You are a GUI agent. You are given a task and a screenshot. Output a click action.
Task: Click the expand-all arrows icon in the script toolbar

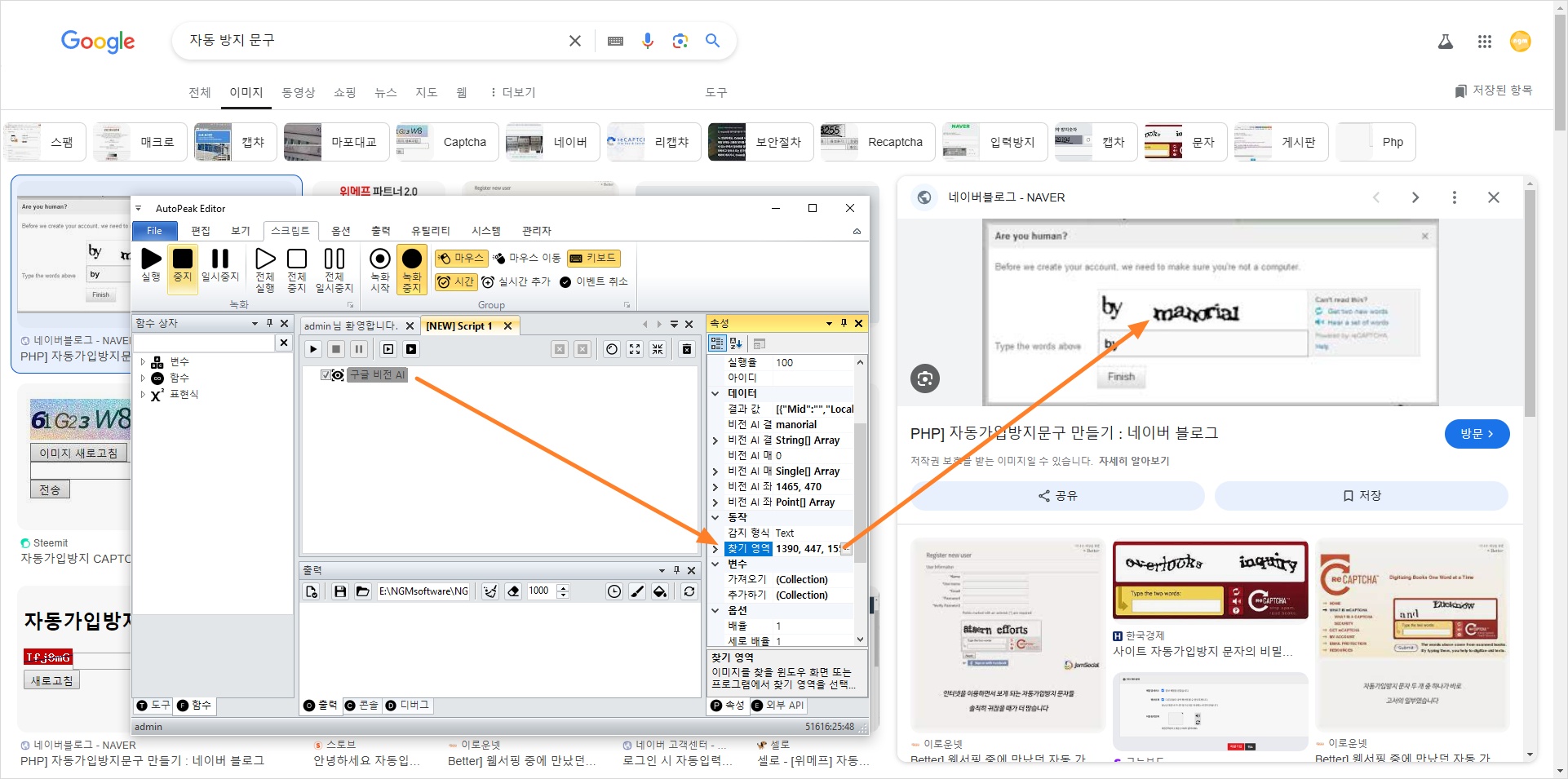pos(635,349)
